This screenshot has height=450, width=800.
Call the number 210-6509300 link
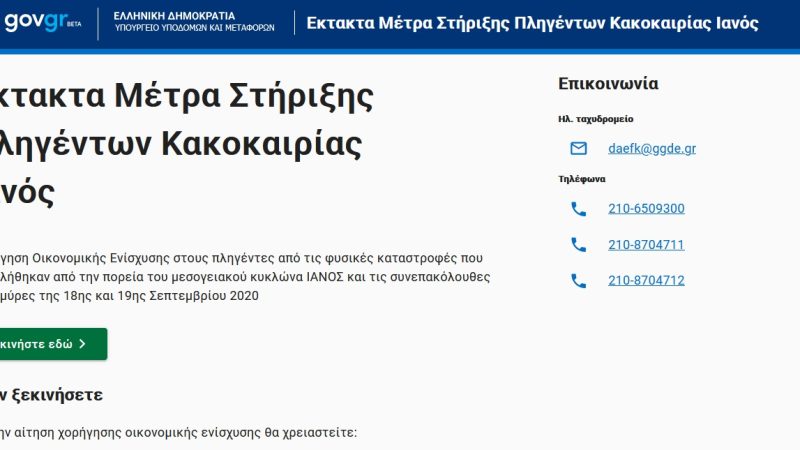click(646, 209)
